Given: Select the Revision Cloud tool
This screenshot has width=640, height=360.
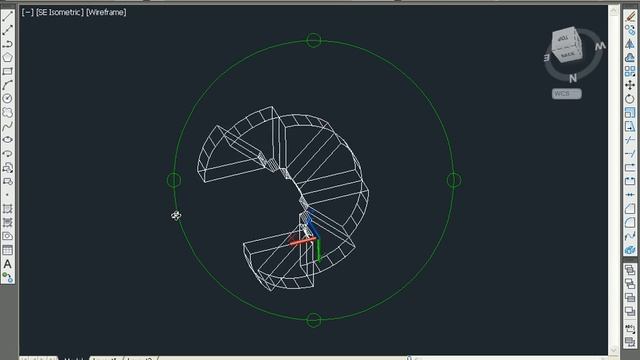Looking at the screenshot, I should click(x=7, y=112).
